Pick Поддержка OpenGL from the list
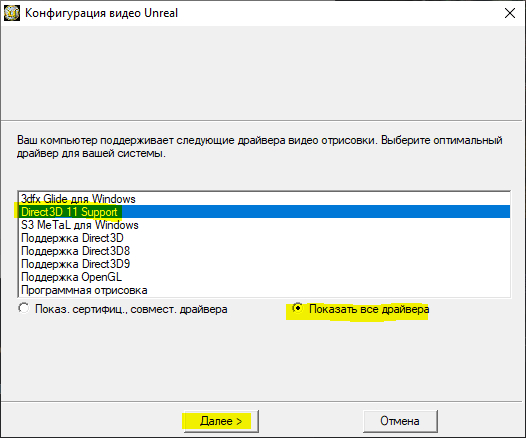 coord(264,277)
